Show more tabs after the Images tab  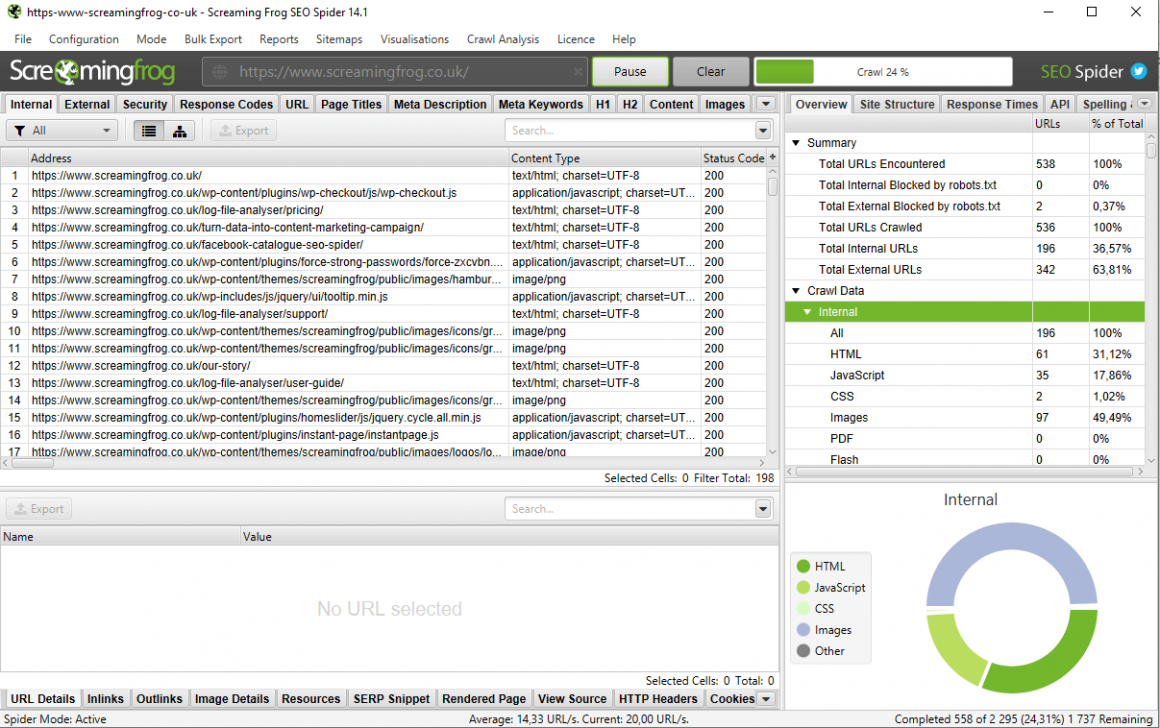click(x=765, y=104)
